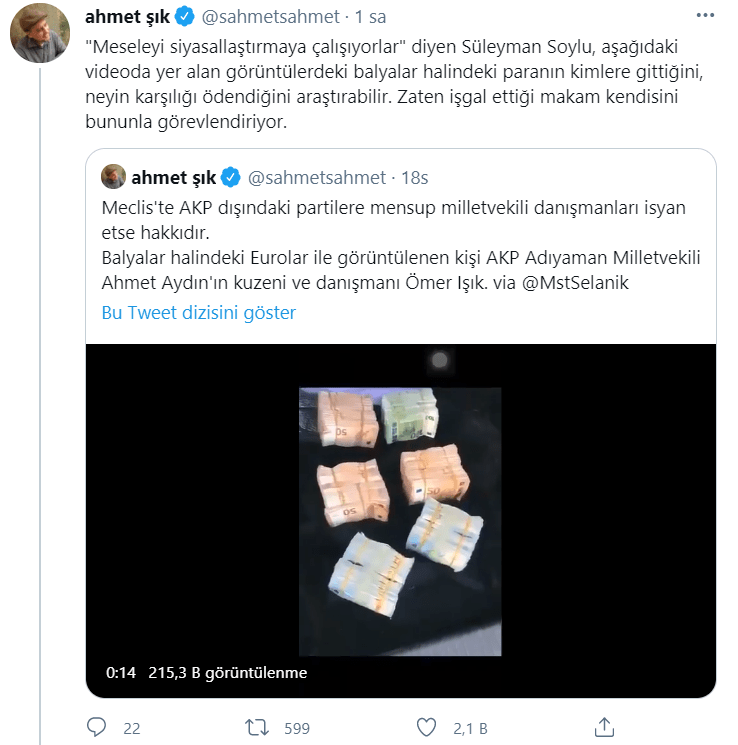Open the share upload icon
Screen dimensions: 738x745
pyautogui.click(x=604, y=727)
